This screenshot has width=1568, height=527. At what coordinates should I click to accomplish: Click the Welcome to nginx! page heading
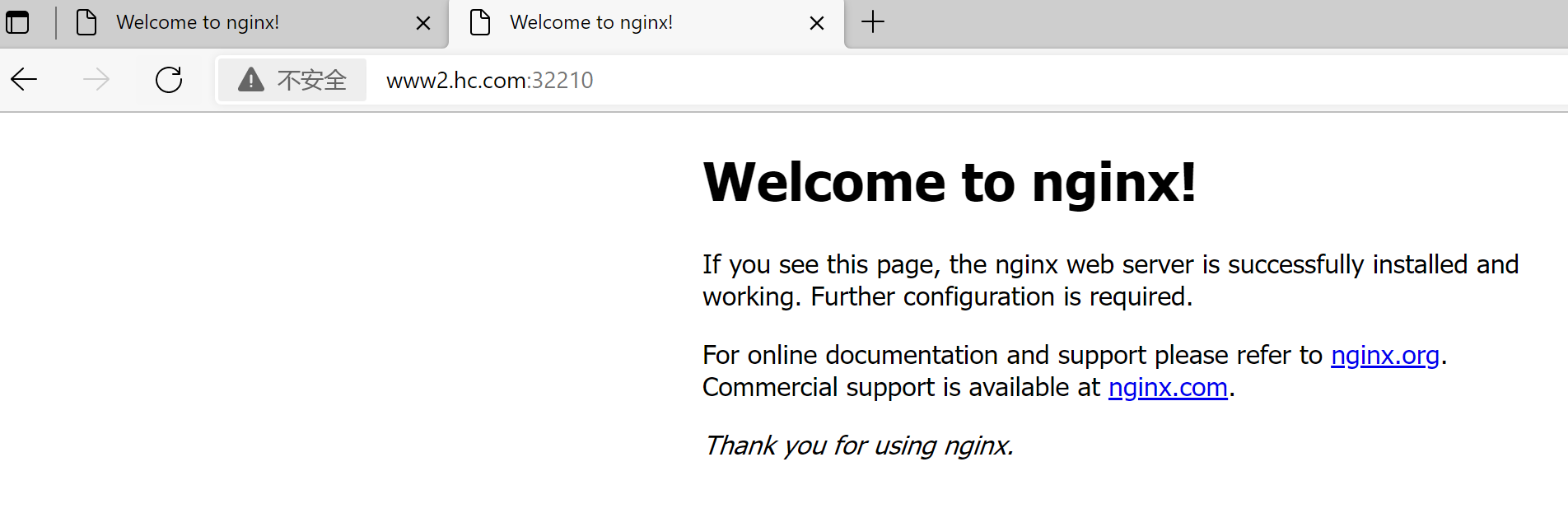point(949,182)
